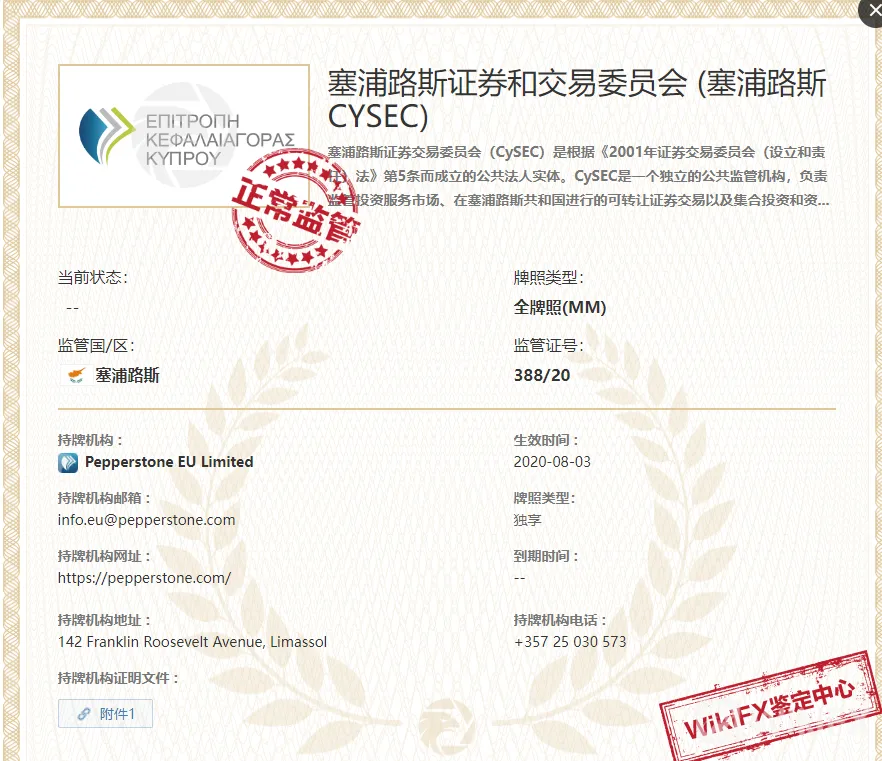Click the 到期时间 label
The height and width of the screenshot is (761, 882).
pyautogui.click(x=546, y=556)
